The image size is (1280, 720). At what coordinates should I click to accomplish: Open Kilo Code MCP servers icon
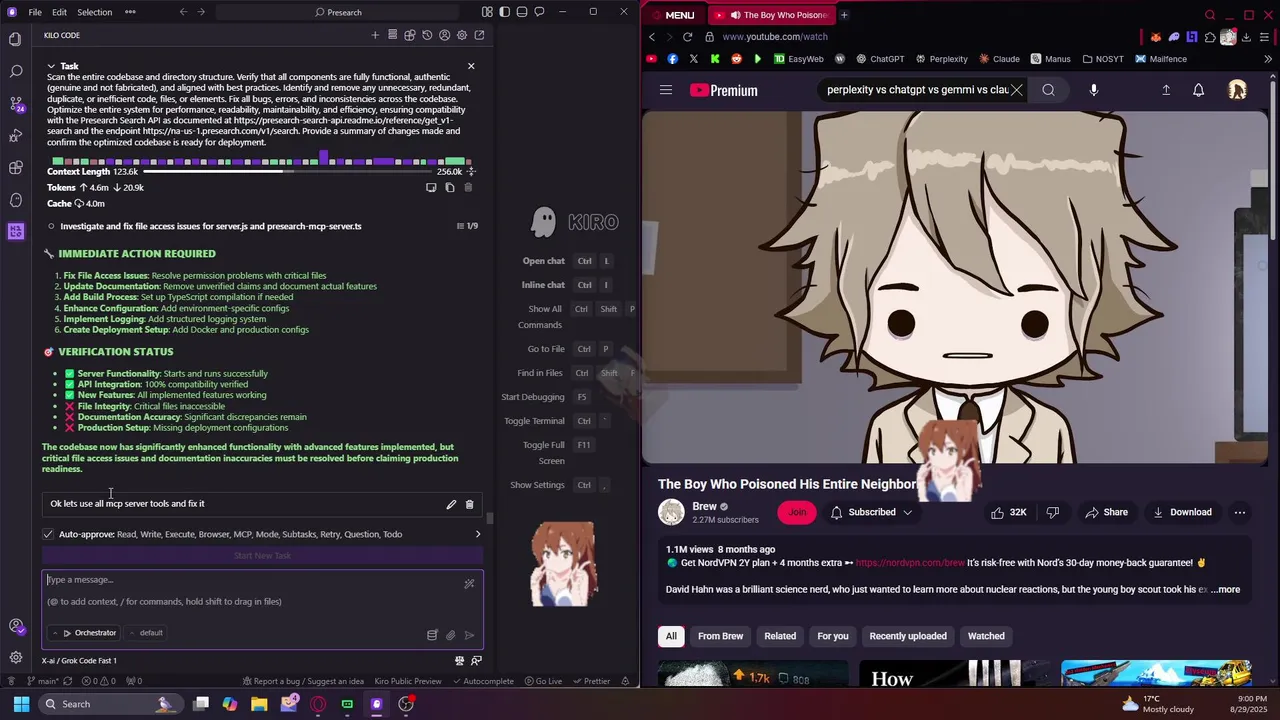392,35
